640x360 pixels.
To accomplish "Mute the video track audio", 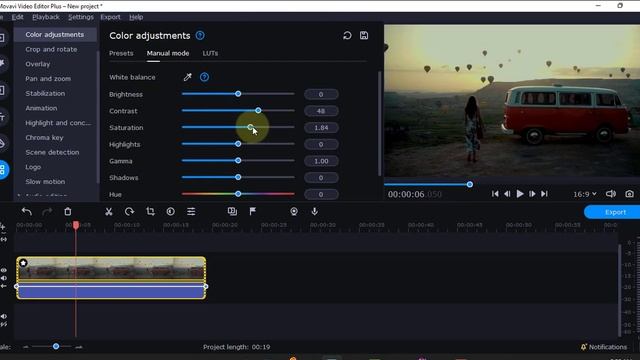I will [x=4, y=278].
